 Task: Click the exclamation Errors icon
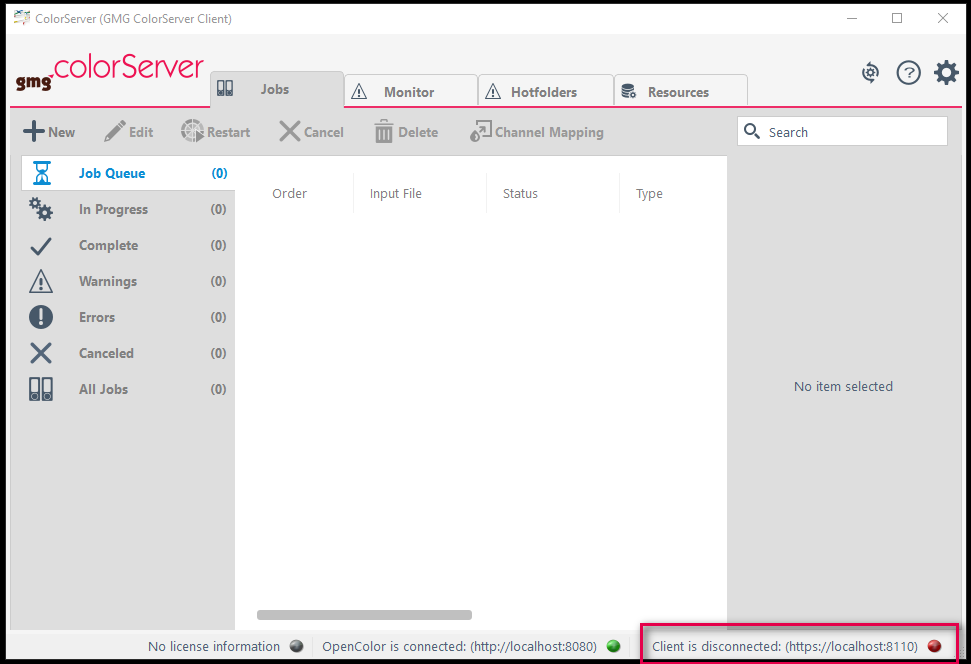(41, 317)
